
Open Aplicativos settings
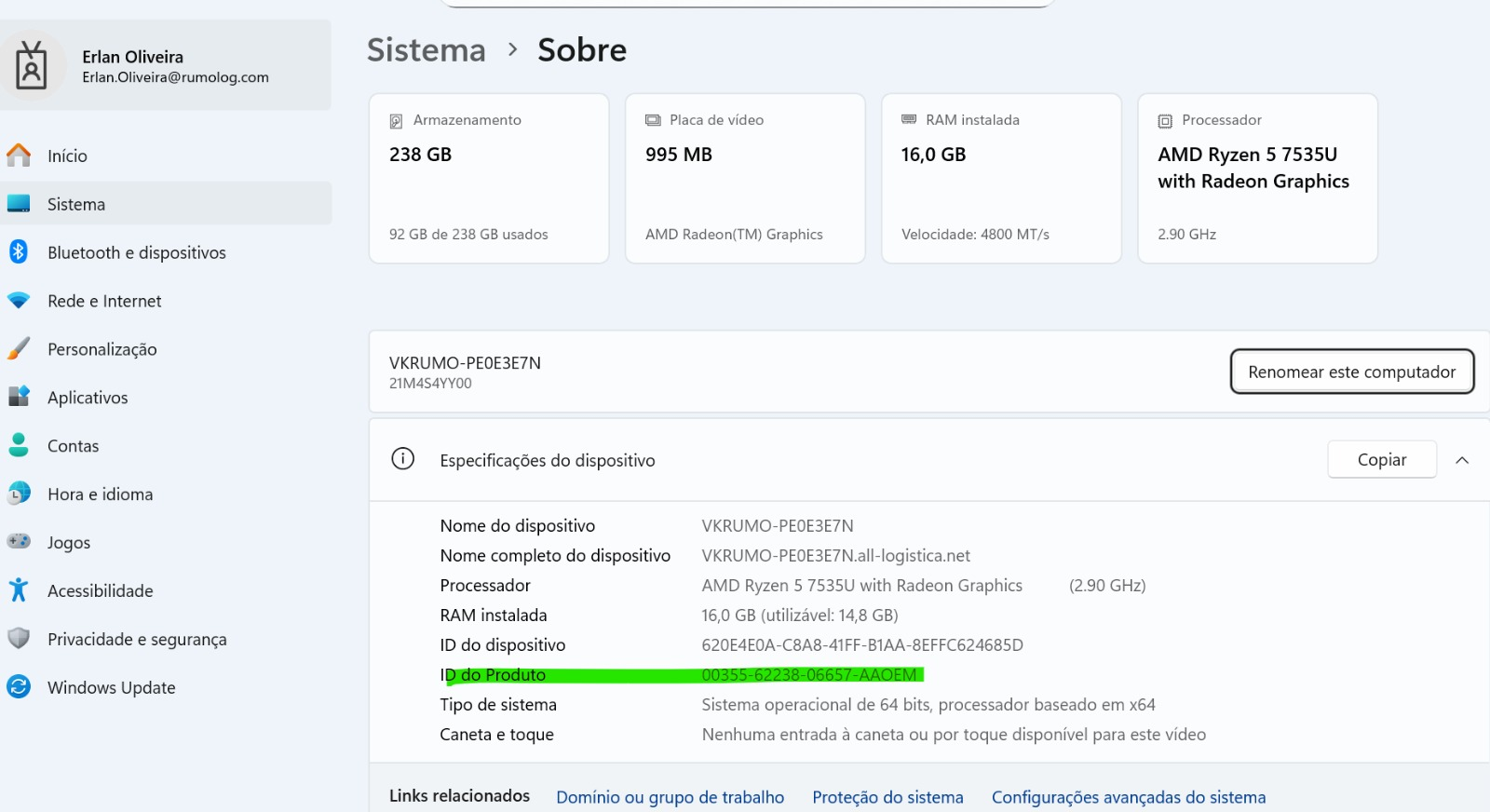(x=166, y=398)
